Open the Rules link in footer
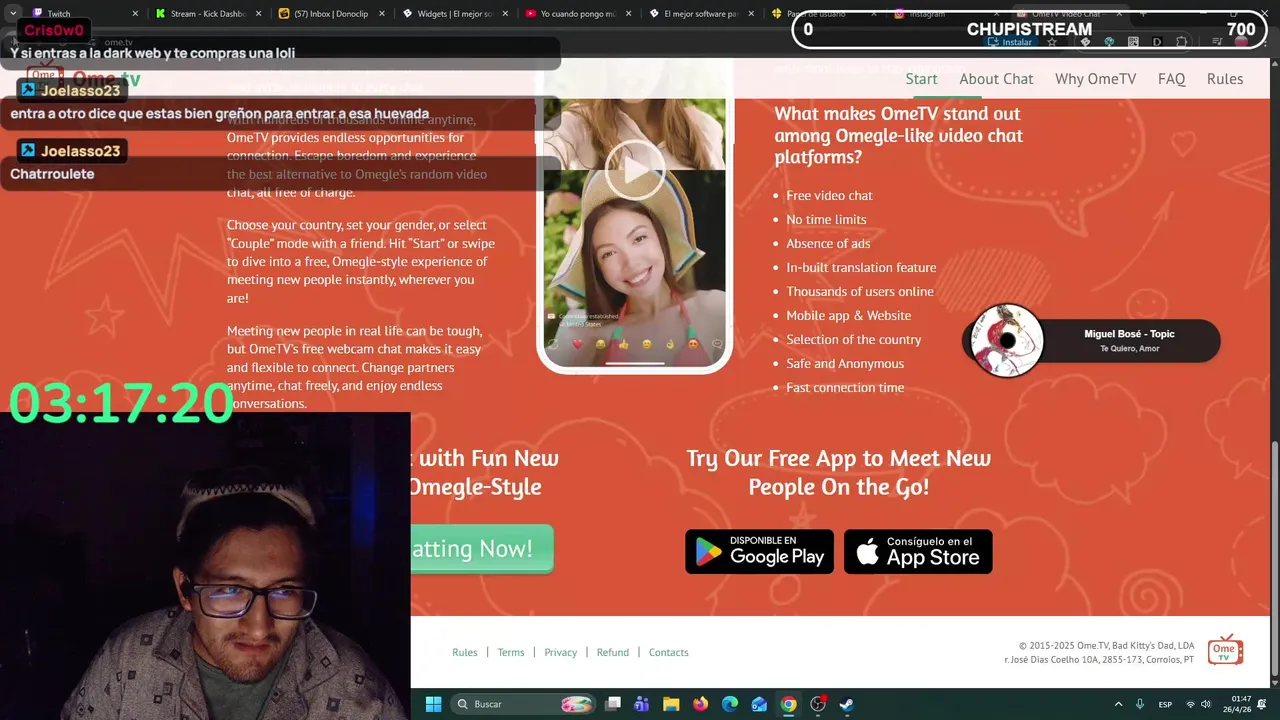This screenshot has height=720, width=1280. pyautogui.click(x=465, y=652)
